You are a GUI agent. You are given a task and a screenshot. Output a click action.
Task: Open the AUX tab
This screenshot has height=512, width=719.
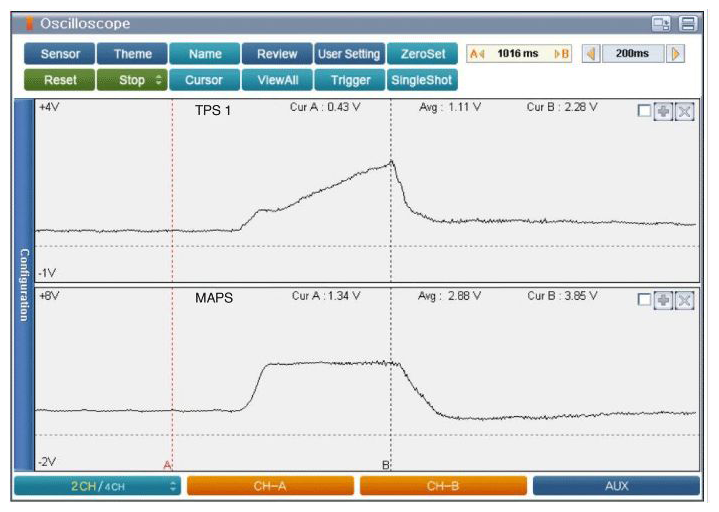pyautogui.click(x=616, y=486)
